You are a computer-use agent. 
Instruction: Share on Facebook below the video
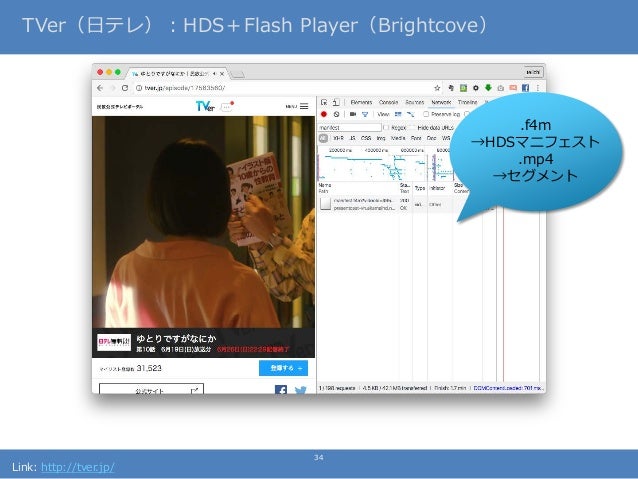click(281, 390)
